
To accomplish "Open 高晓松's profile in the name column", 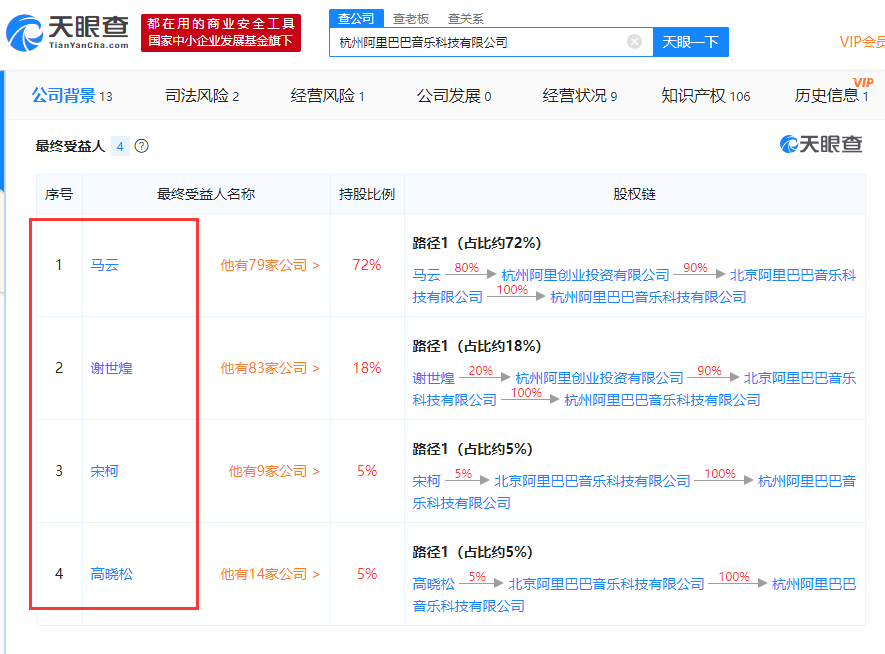I will (111, 574).
